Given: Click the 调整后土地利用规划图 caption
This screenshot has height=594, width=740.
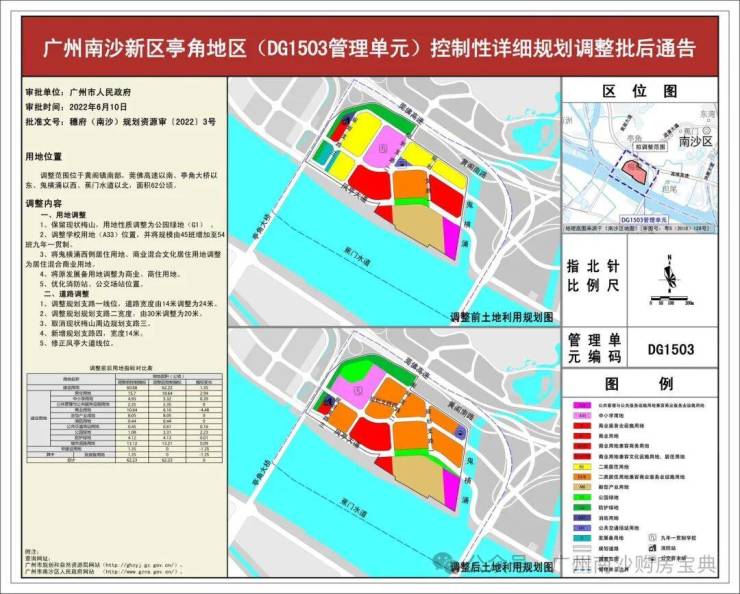Looking at the screenshot, I should coord(501,567).
